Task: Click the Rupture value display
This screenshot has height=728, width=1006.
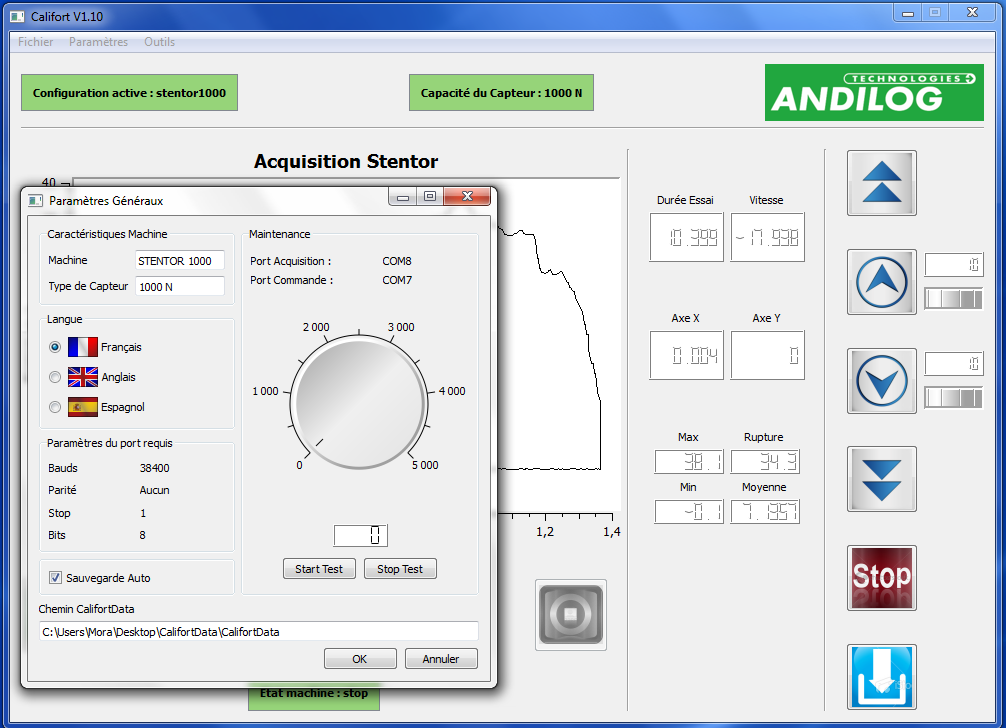Action: [x=765, y=461]
